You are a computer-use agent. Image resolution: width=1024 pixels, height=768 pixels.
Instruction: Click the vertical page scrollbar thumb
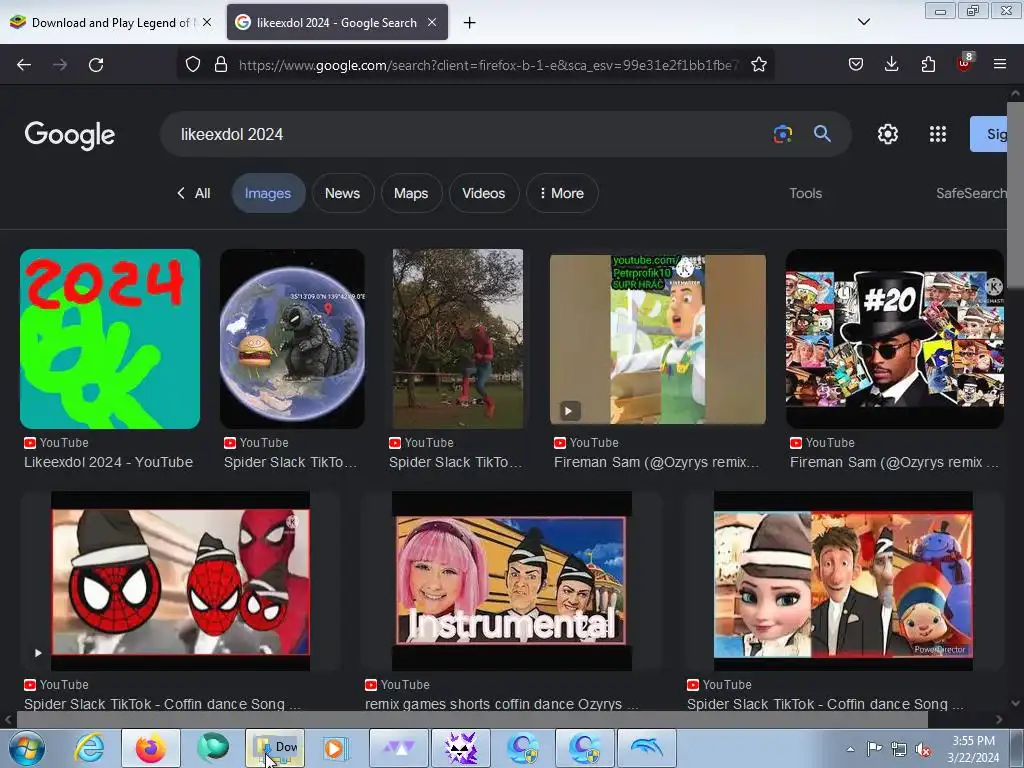point(1015,193)
